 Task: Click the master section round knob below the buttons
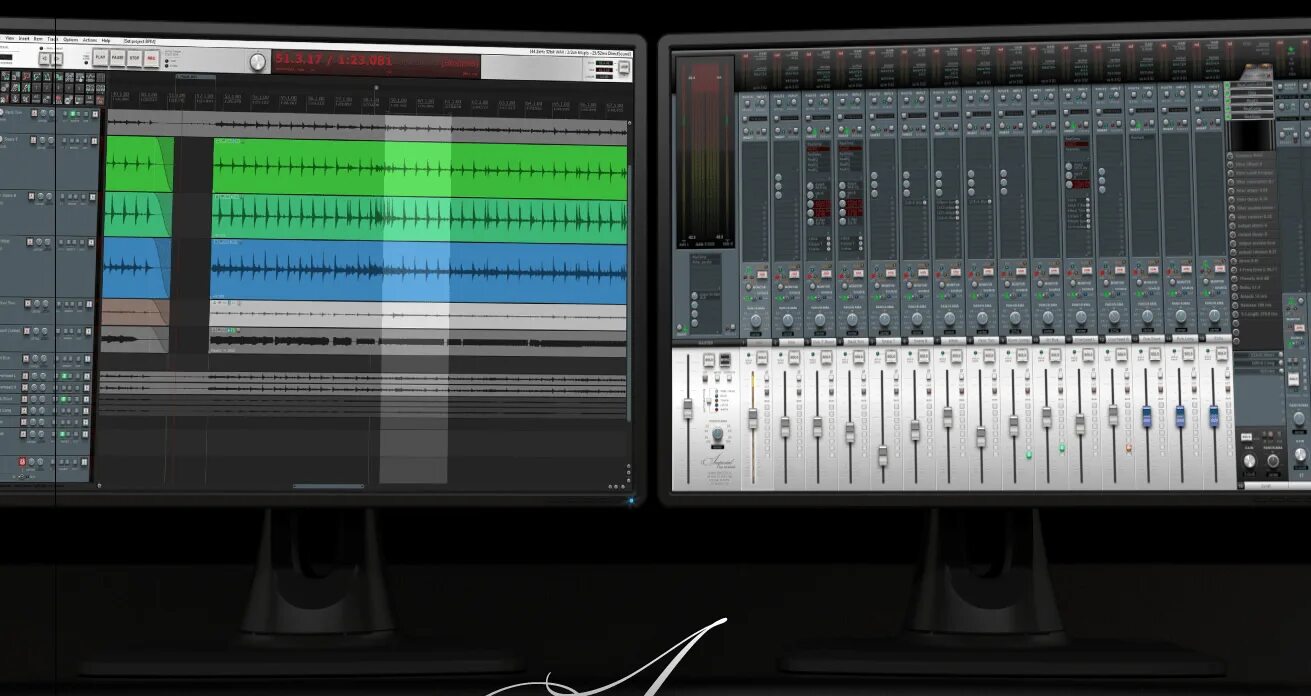pos(716,436)
